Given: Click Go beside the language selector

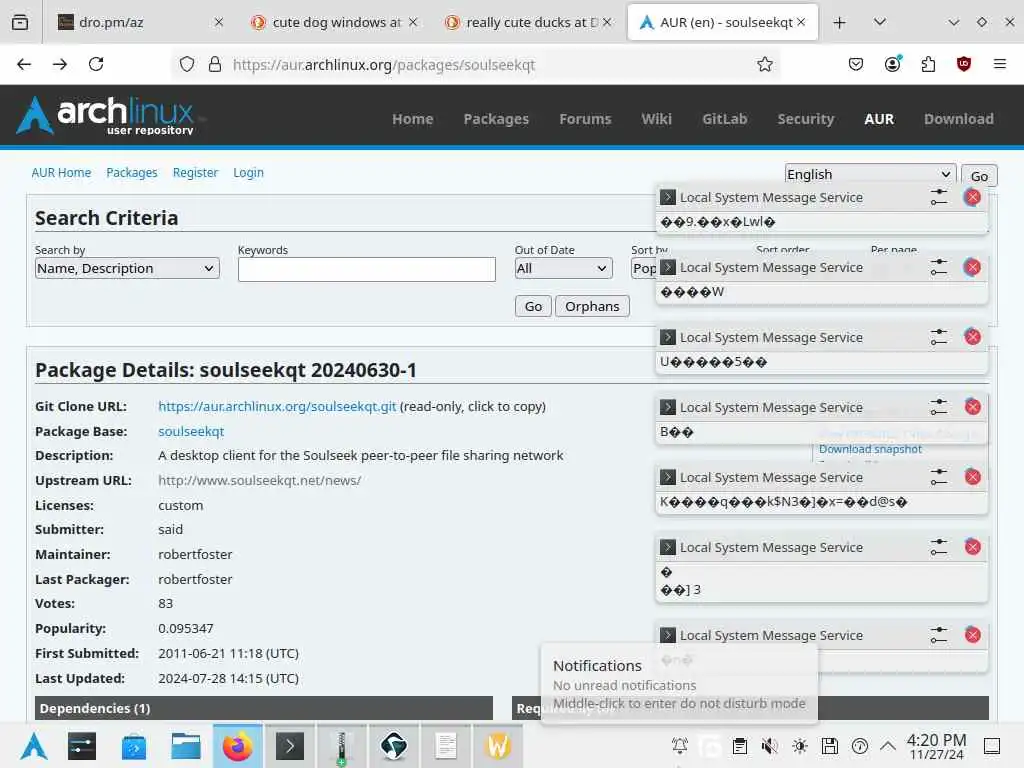Looking at the screenshot, I should click(978, 176).
